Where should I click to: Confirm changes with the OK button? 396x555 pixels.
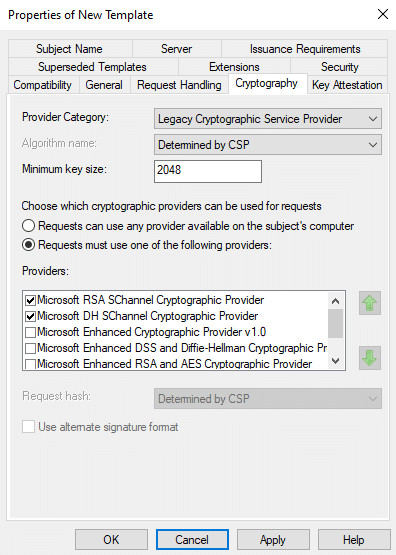(111, 540)
